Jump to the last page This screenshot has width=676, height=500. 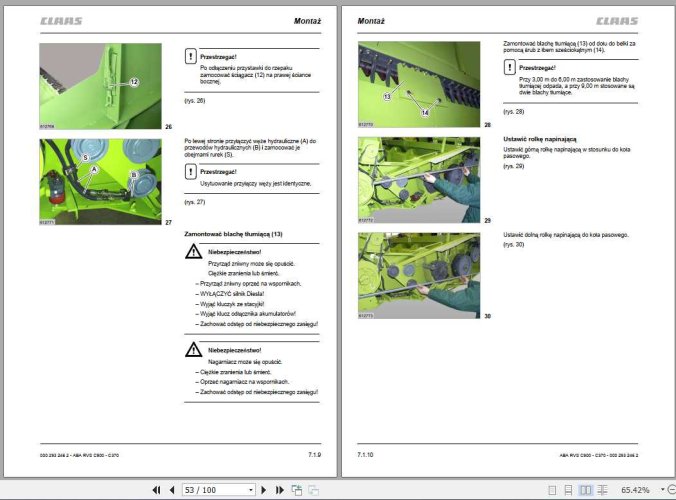(x=280, y=490)
